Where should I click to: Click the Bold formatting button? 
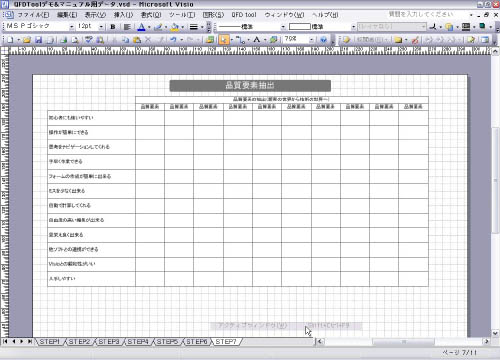pyautogui.click(x=113, y=27)
